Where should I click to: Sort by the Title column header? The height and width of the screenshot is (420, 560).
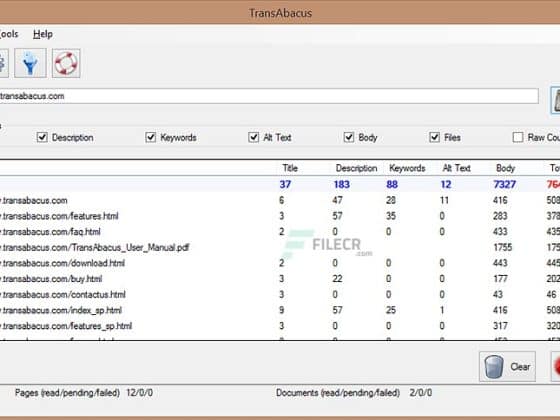(290, 168)
